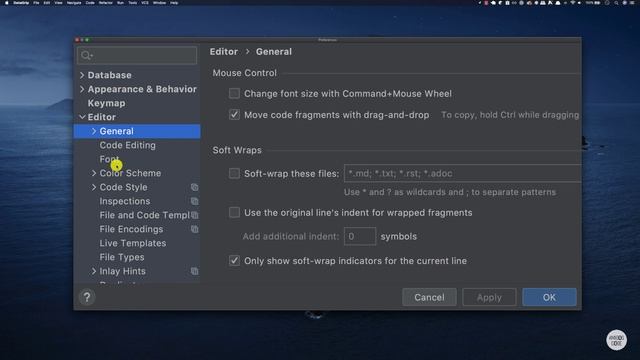This screenshot has width=640, height=360.
Task: Enable Change font size with Command+Mouse Wheel
Action: (234, 93)
